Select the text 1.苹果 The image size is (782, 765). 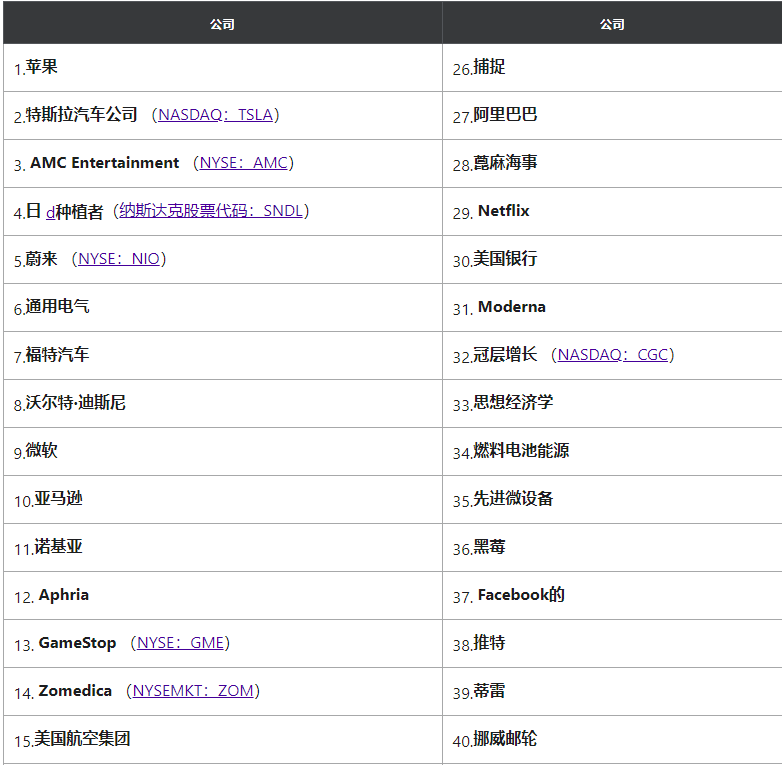pos(35,67)
